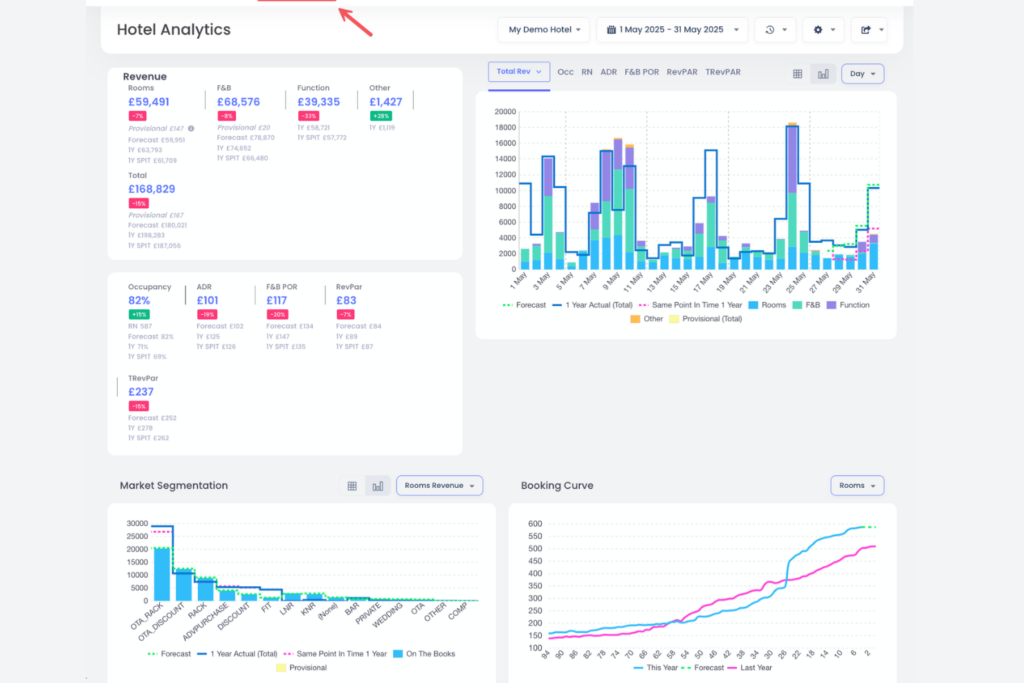The height and width of the screenshot is (683, 1024).
Task: Toggle Forecast line in Booking Curve legend
Action: pyautogui.click(x=703, y=667)
